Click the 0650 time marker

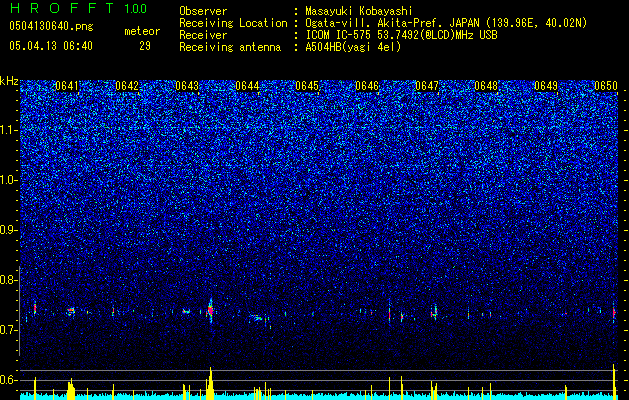pyautogui.click(x=606, y=86)
